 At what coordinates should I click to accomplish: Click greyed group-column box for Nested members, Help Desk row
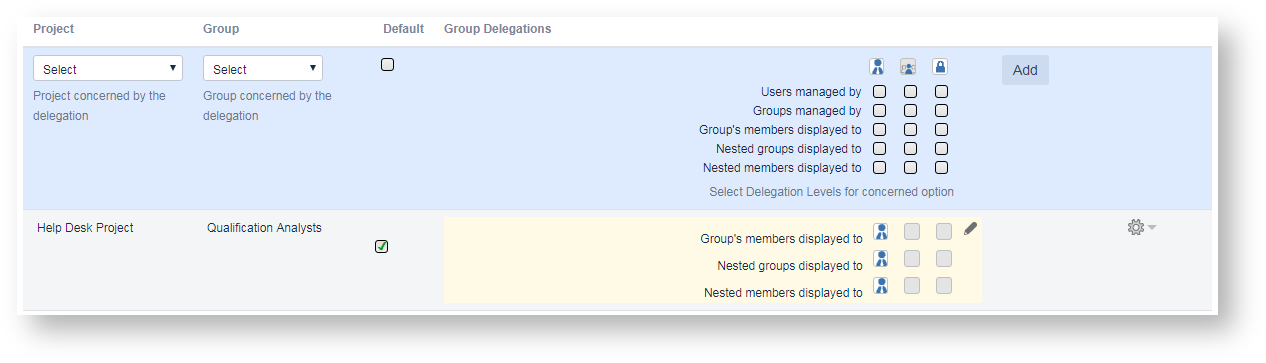pos(912,286)
